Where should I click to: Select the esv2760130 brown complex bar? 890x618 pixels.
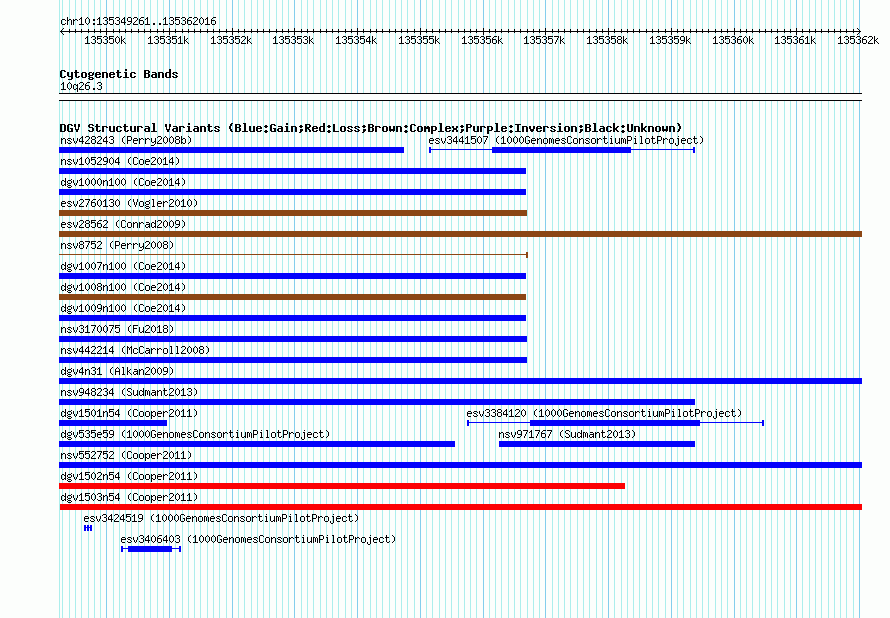click(x=293, y=213)
